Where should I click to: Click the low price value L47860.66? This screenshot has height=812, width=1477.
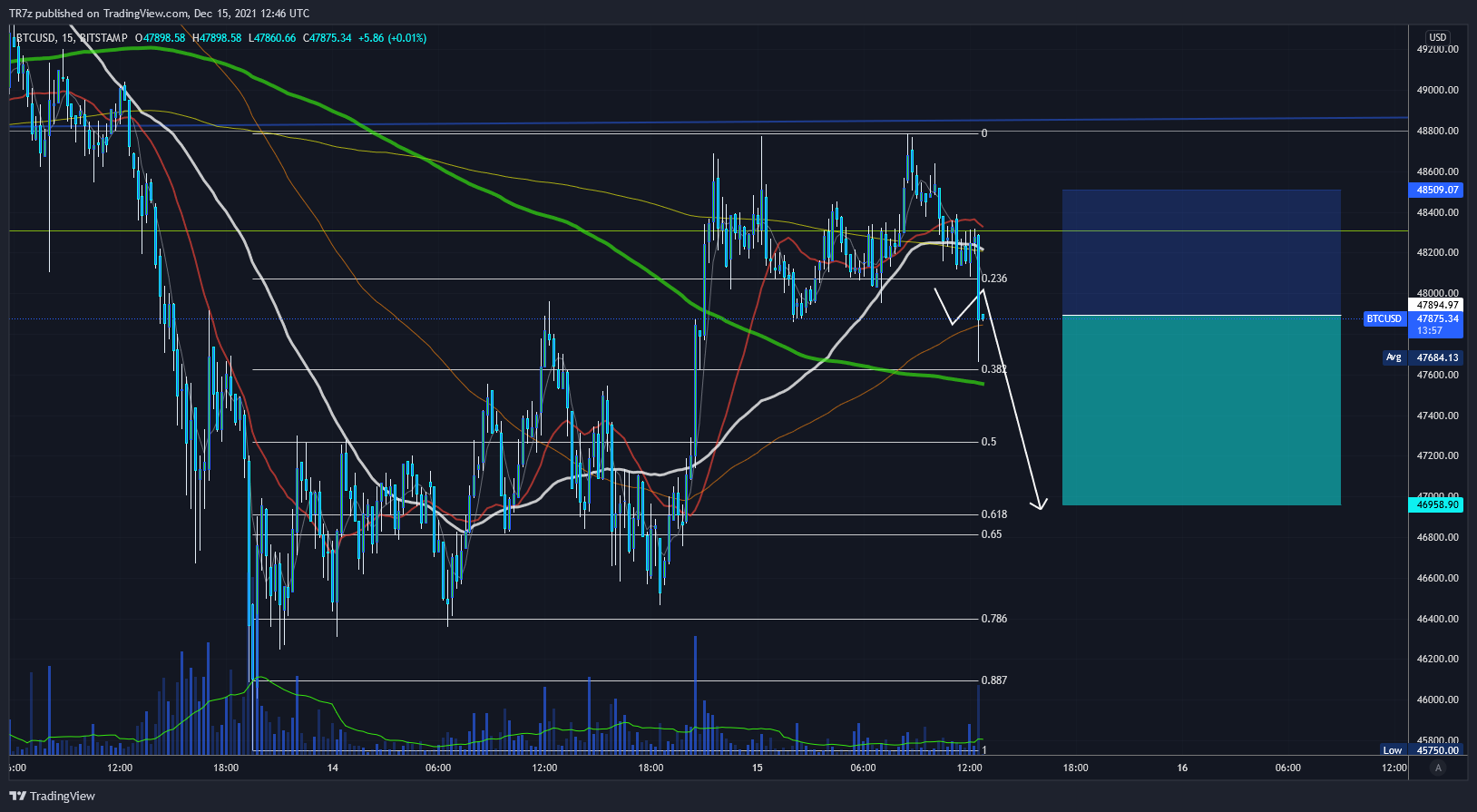pos(272,38)
